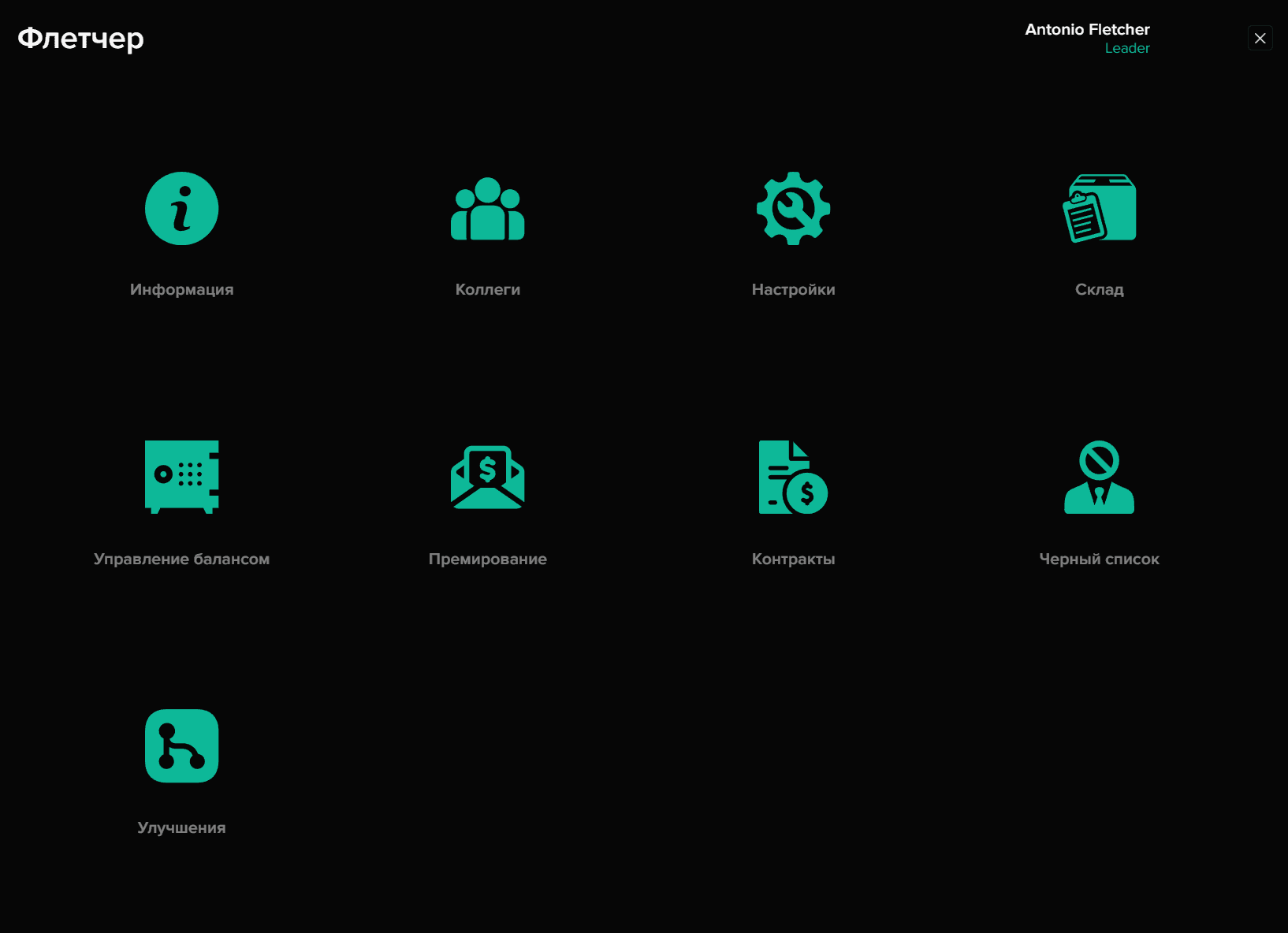Click the Черный список banned person icon

[x=1099, y=477]
